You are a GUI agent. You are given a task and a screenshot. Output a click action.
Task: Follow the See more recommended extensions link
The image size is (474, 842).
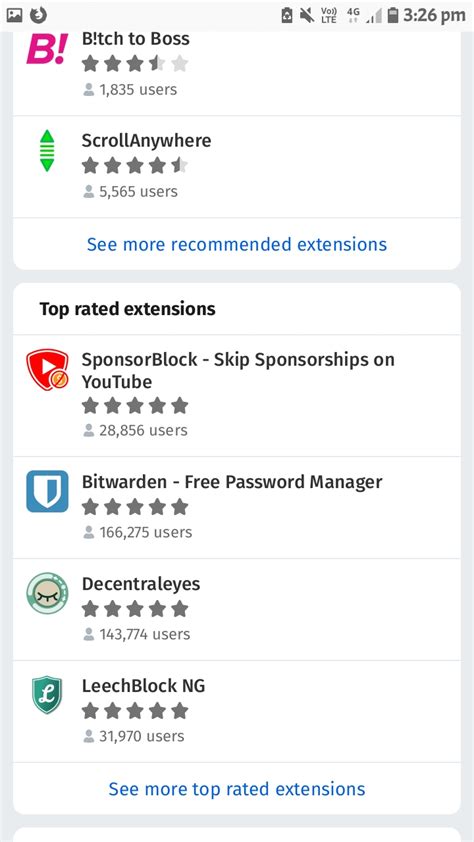point(237,244)
